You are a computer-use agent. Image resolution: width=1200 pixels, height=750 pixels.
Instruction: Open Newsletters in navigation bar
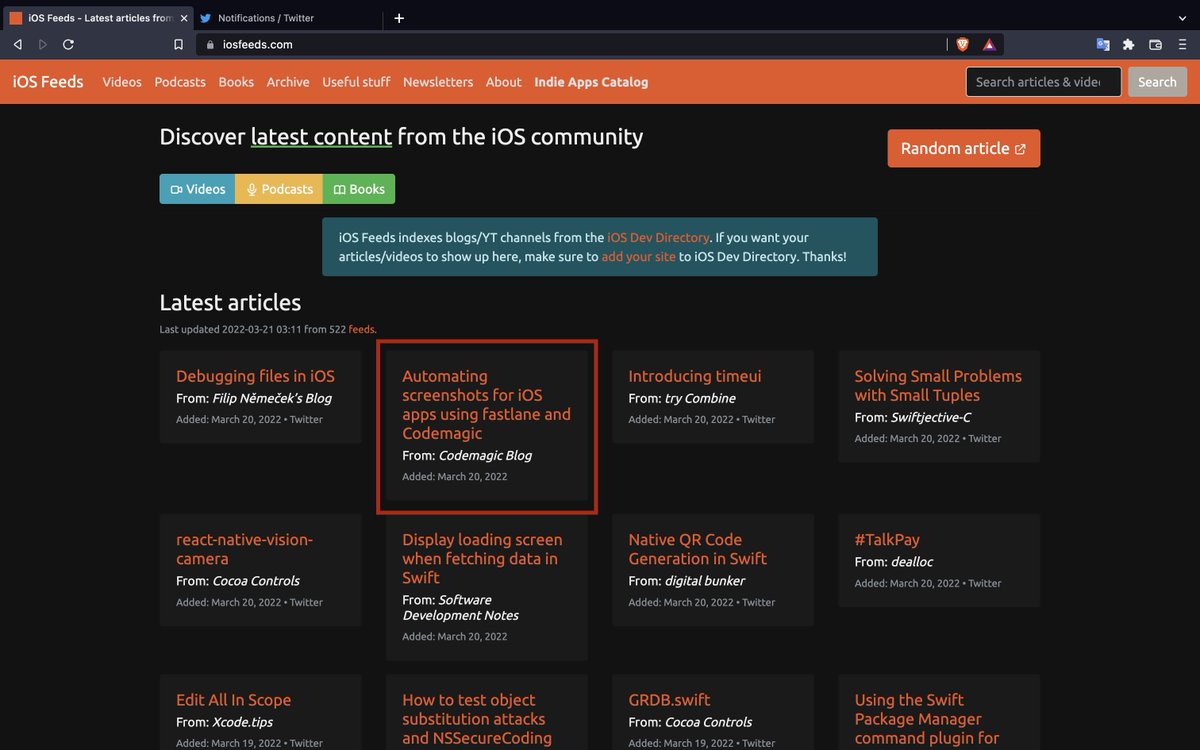[438, 82]
